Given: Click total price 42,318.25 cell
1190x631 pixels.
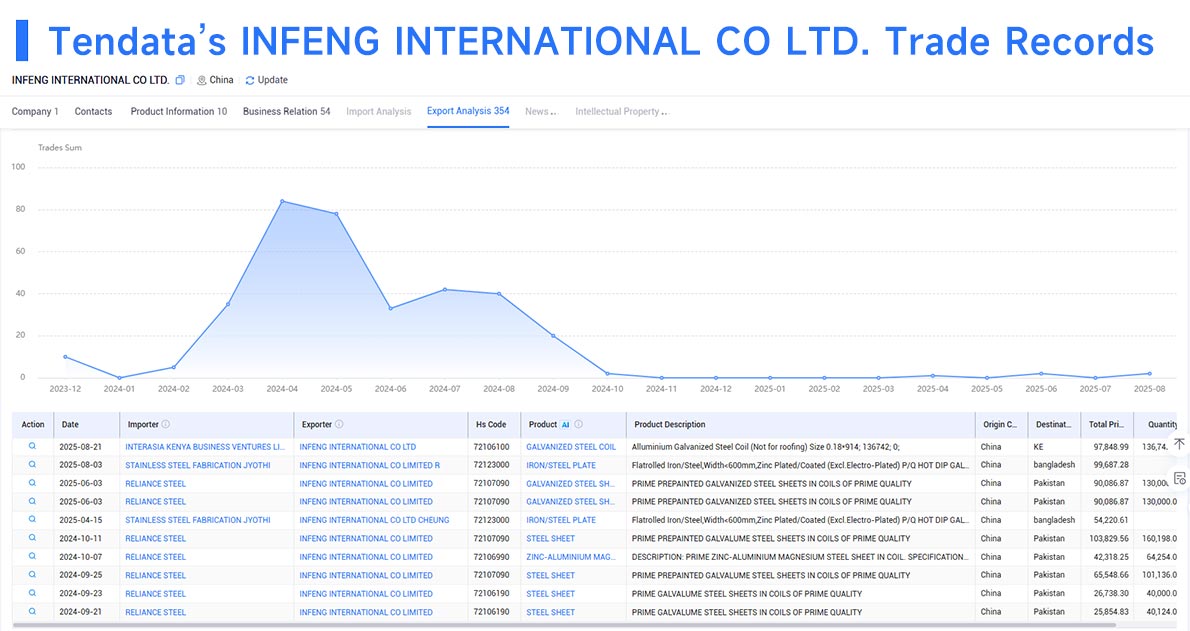Looking at the screenshot, I should click(x=1111, y=557).
